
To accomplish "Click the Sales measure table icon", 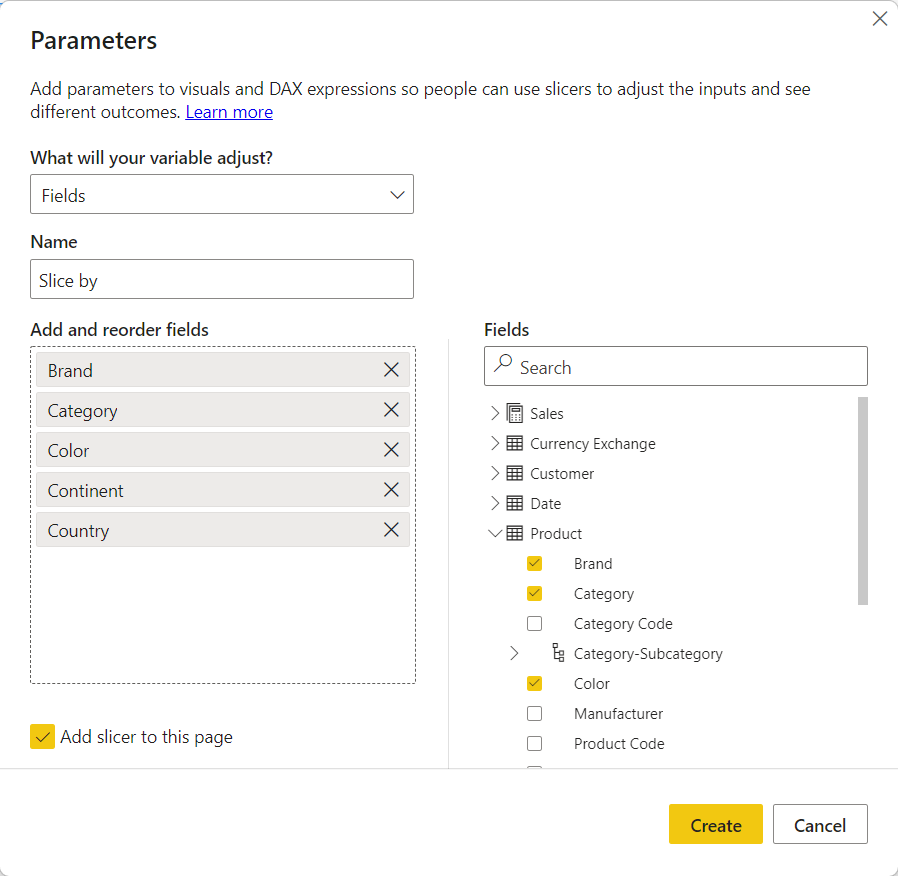I will click(515, 413).
